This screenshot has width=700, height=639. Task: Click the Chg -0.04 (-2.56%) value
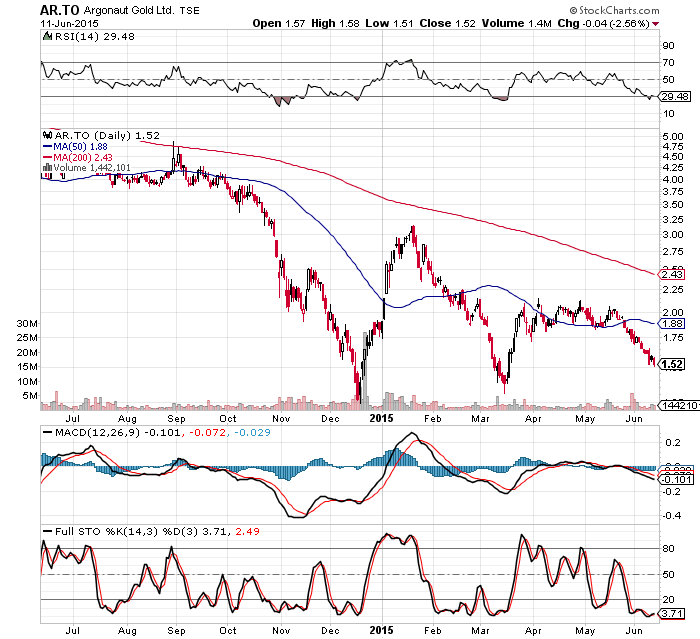coord(604,23)
